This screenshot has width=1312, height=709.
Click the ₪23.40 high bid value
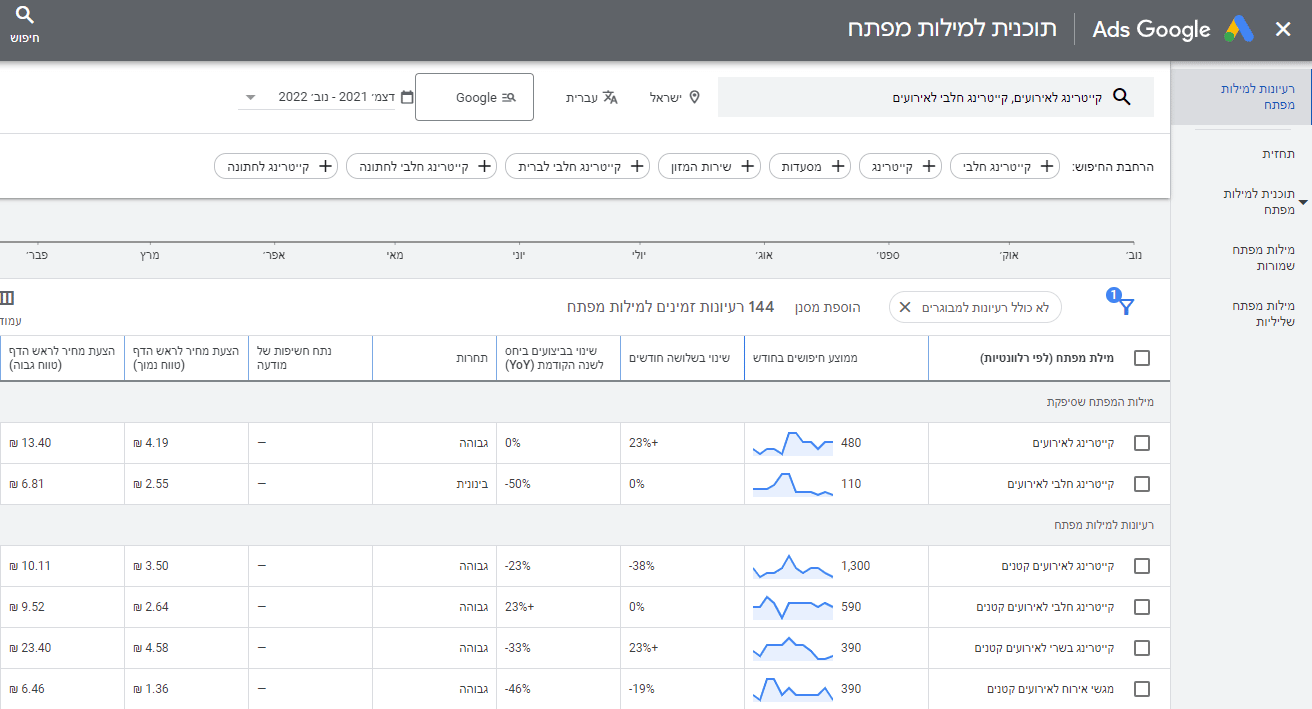[30, 648]
